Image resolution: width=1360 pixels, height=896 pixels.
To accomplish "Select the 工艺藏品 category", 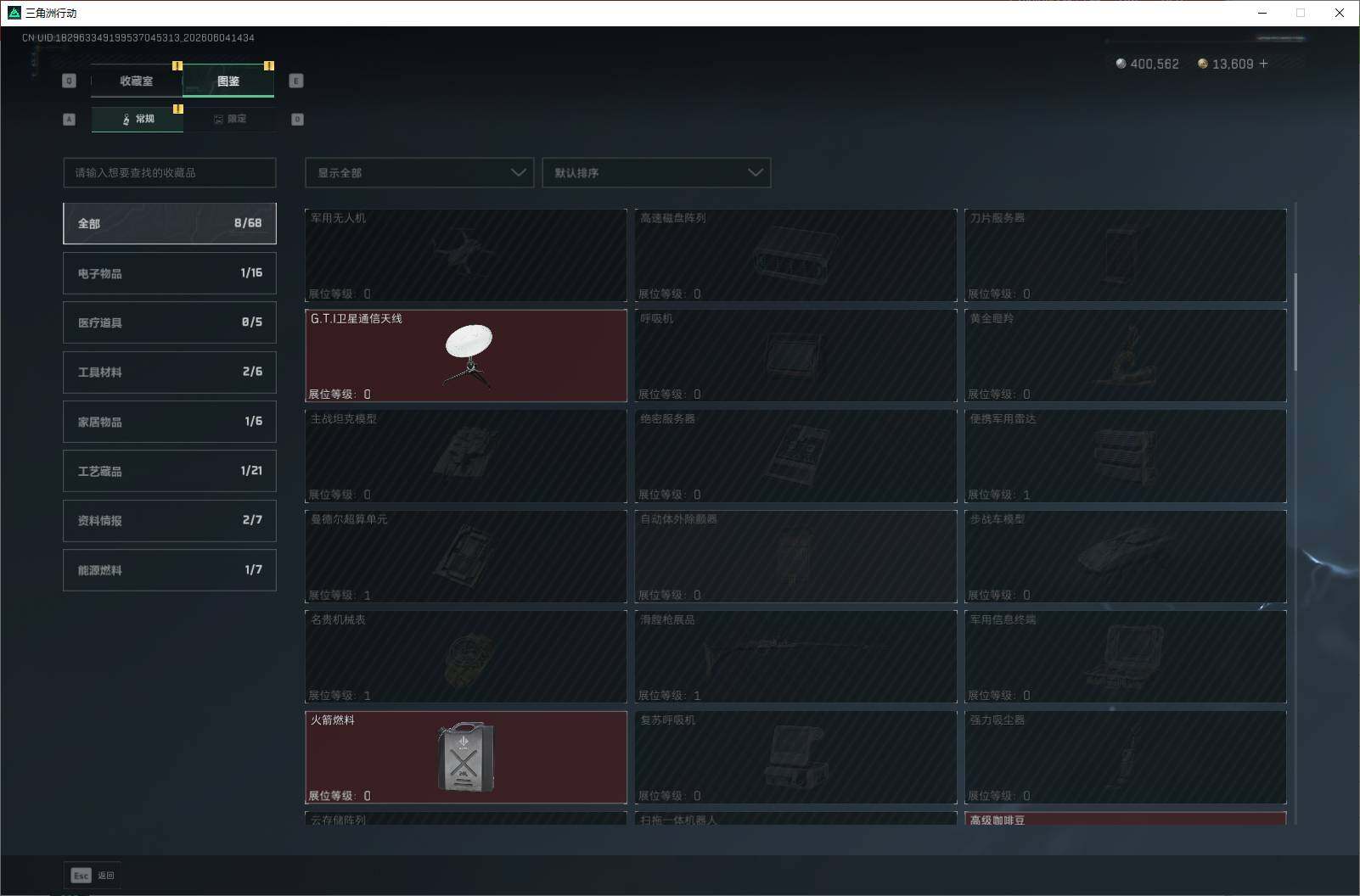I will pos(170,471).
